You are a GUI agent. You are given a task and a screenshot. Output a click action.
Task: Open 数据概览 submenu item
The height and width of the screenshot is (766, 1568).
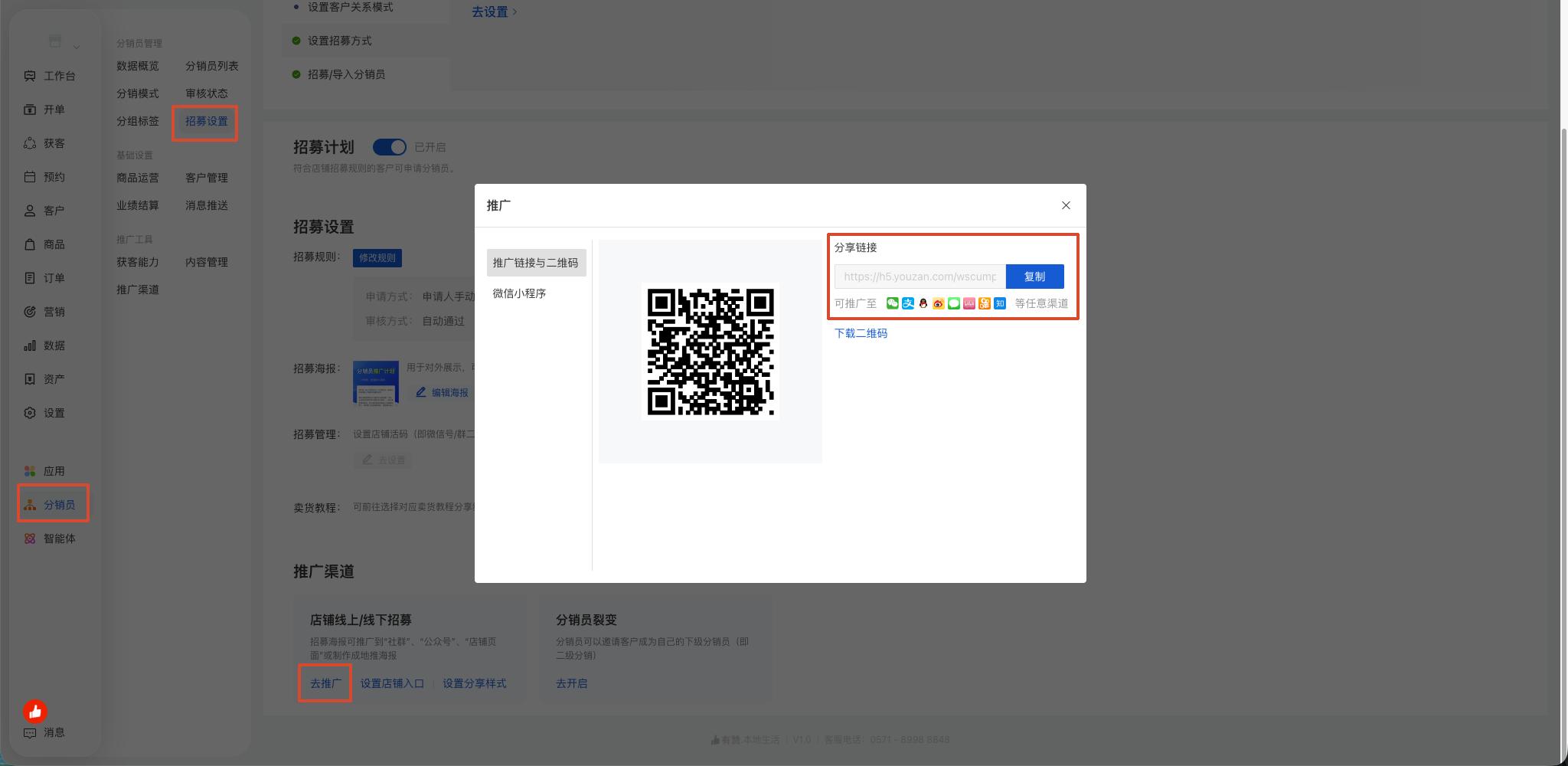tap(138, 66)
